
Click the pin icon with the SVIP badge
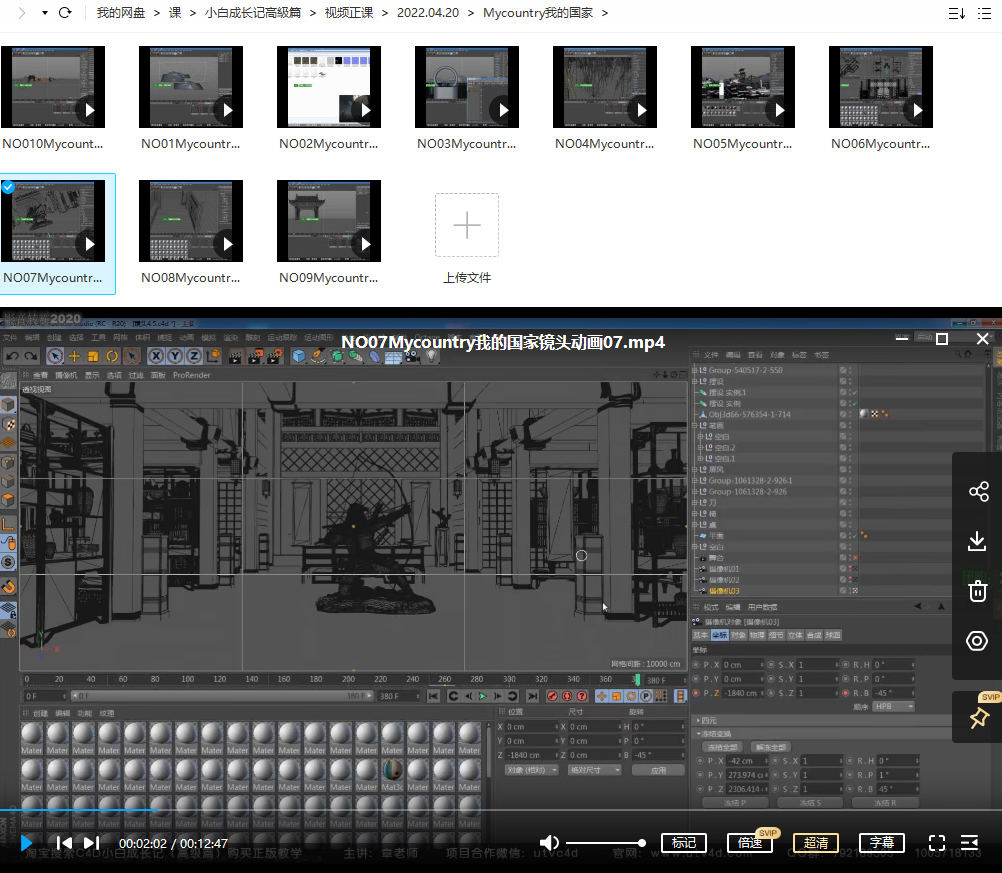pyautogui.click(x=978, y=718)
